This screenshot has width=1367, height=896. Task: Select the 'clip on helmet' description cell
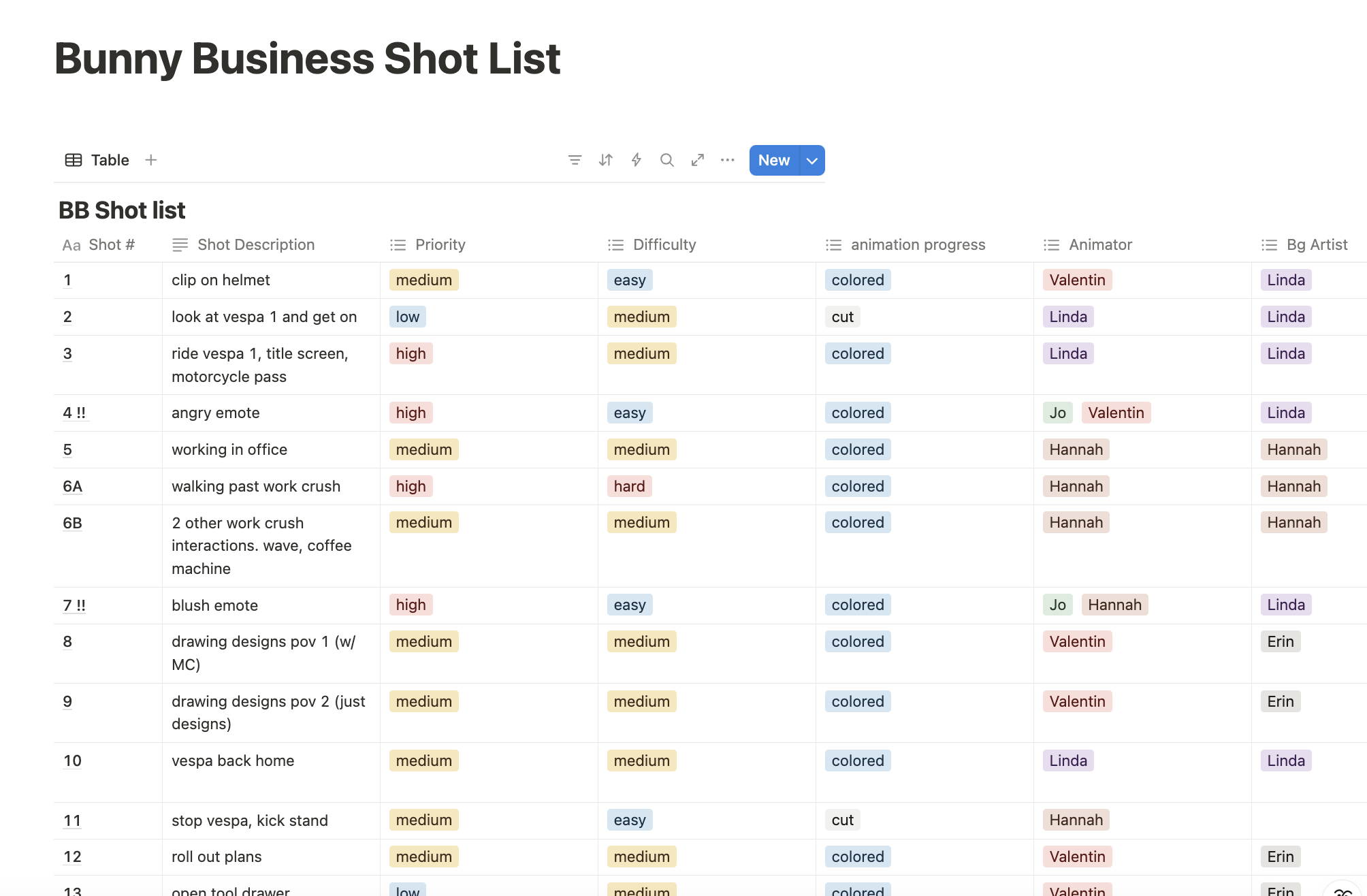click(271, 280)
